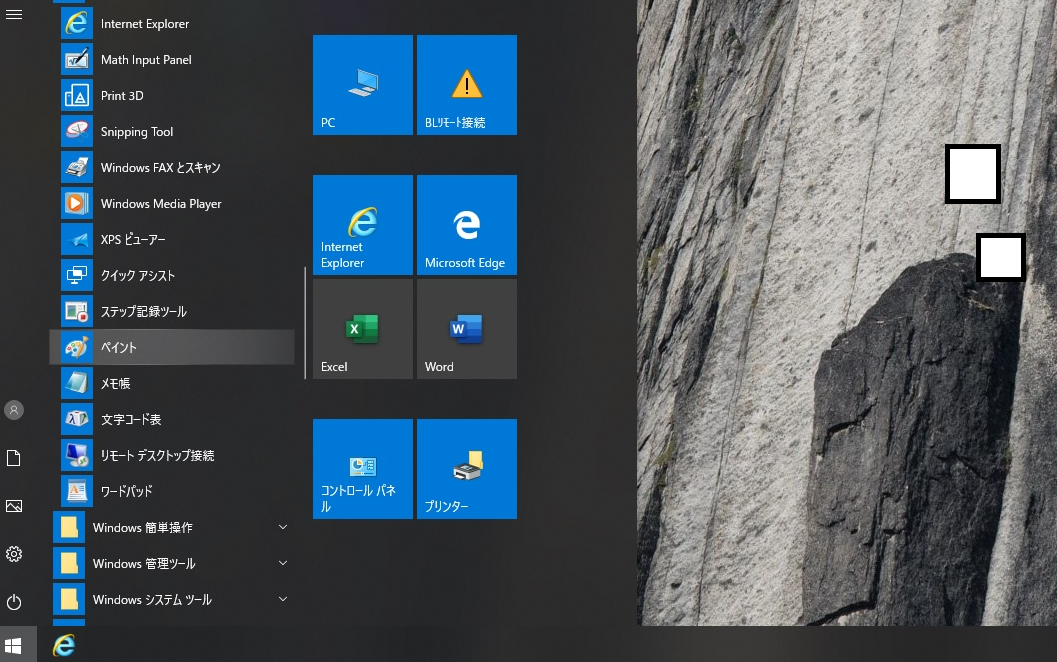Image resolution: width=1057 pixels, height=662 pixels.
Task: Open the user account icon
Action: (x=14, y=410)
